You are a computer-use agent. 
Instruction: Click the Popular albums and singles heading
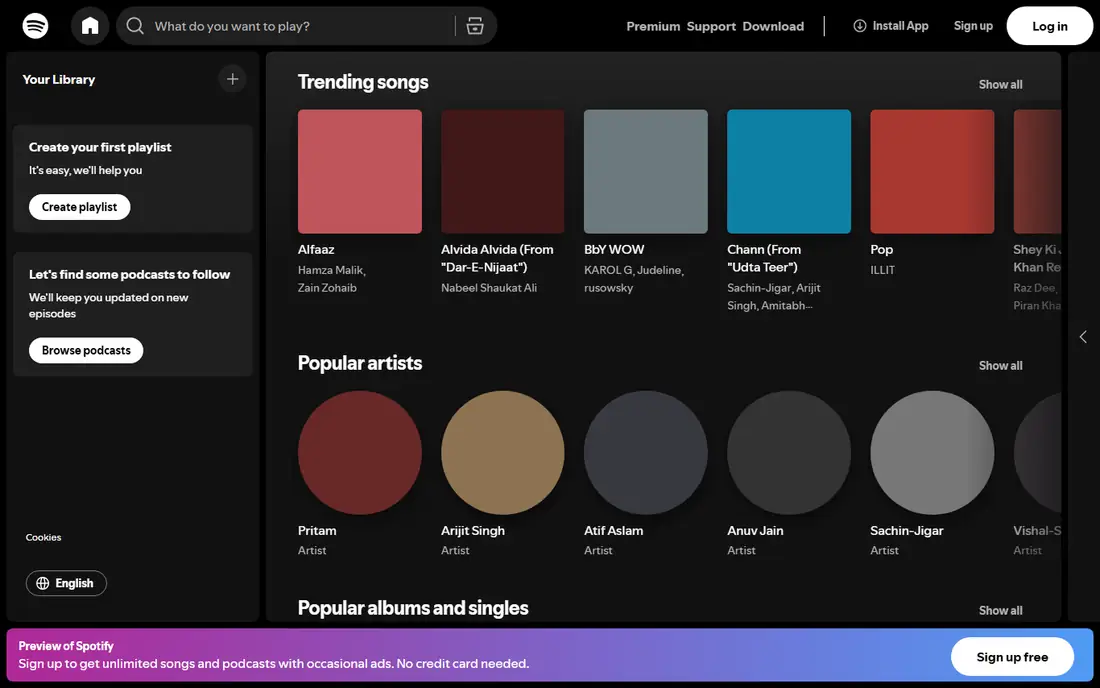pyautogui.click(x=412, y=608)
